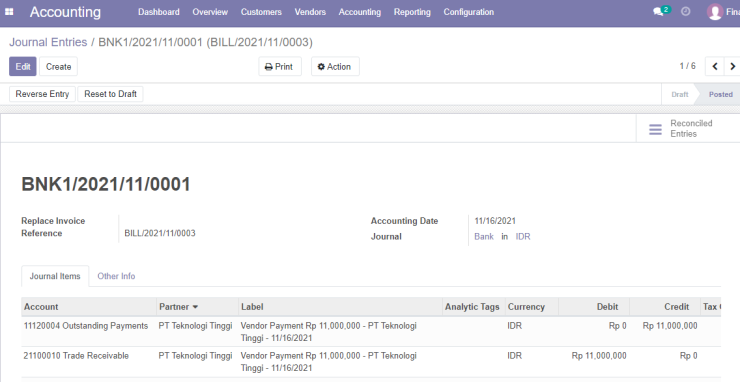This screenshot has height=382, width=740.
Task: Click the BILL/2021/11/0003 reference value
Action: click(160, 233)
